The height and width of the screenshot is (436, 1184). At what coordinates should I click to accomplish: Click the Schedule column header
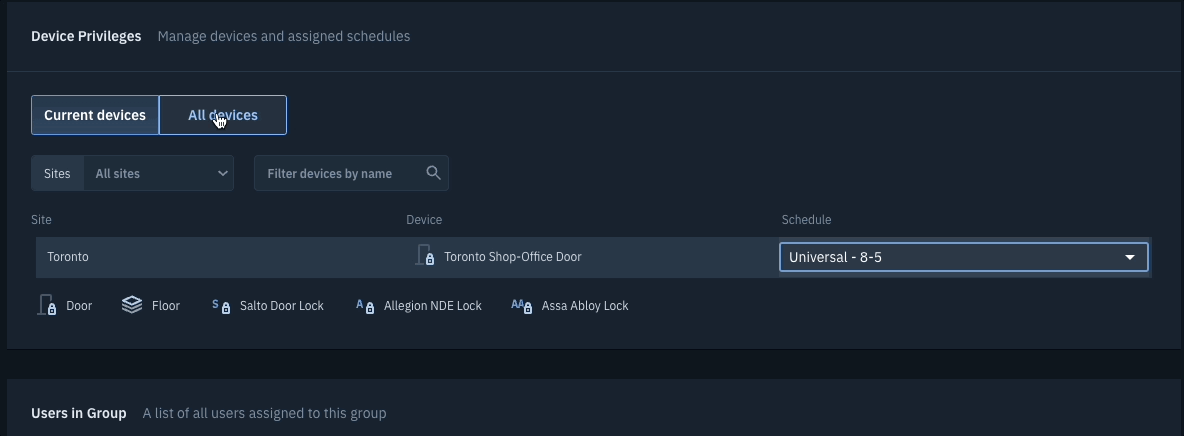[x=806, y=220]
